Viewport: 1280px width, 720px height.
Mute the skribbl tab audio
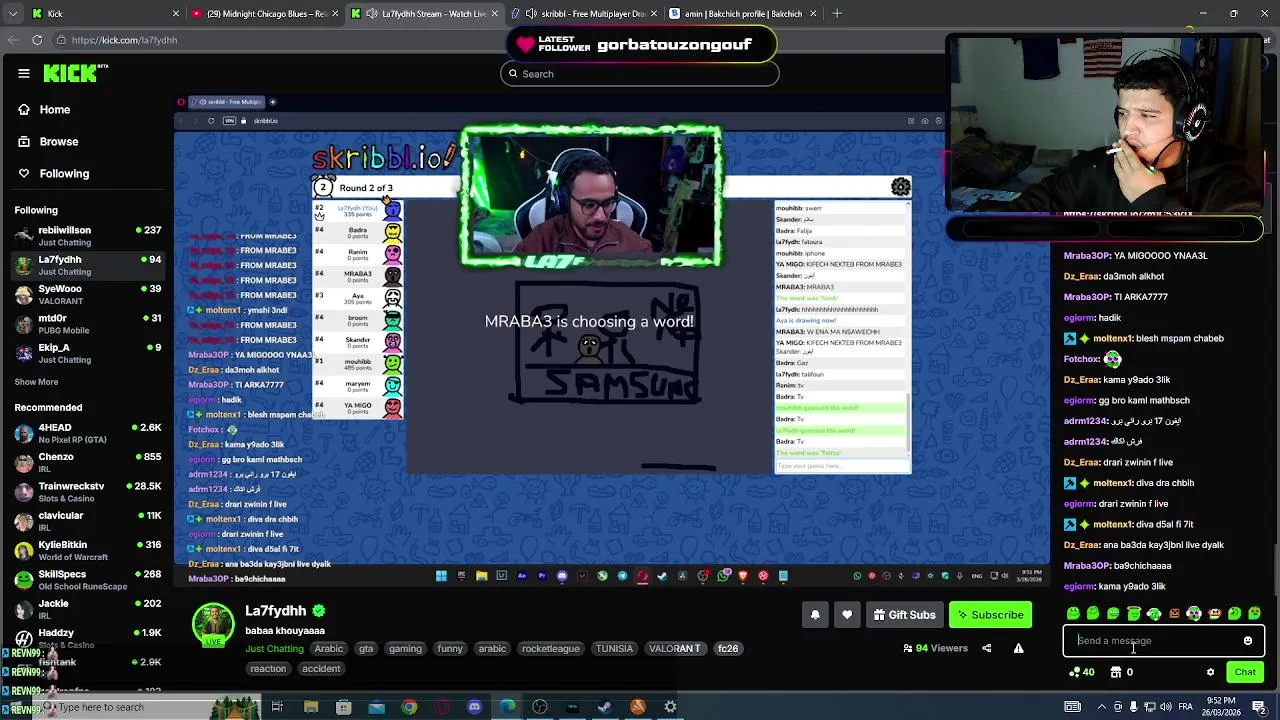[x=531, y=14]
